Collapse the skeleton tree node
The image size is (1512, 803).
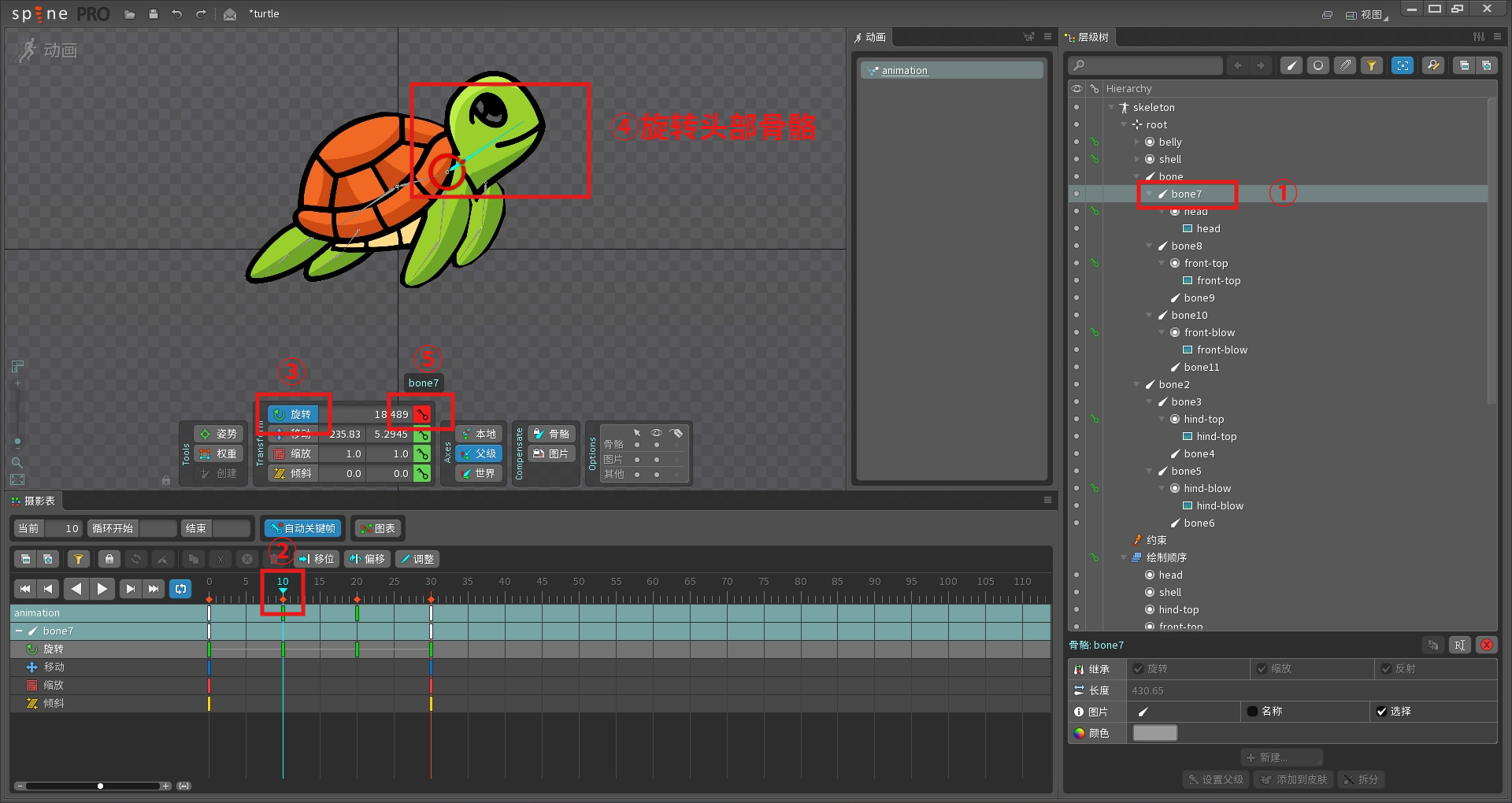pos(1111,107)
